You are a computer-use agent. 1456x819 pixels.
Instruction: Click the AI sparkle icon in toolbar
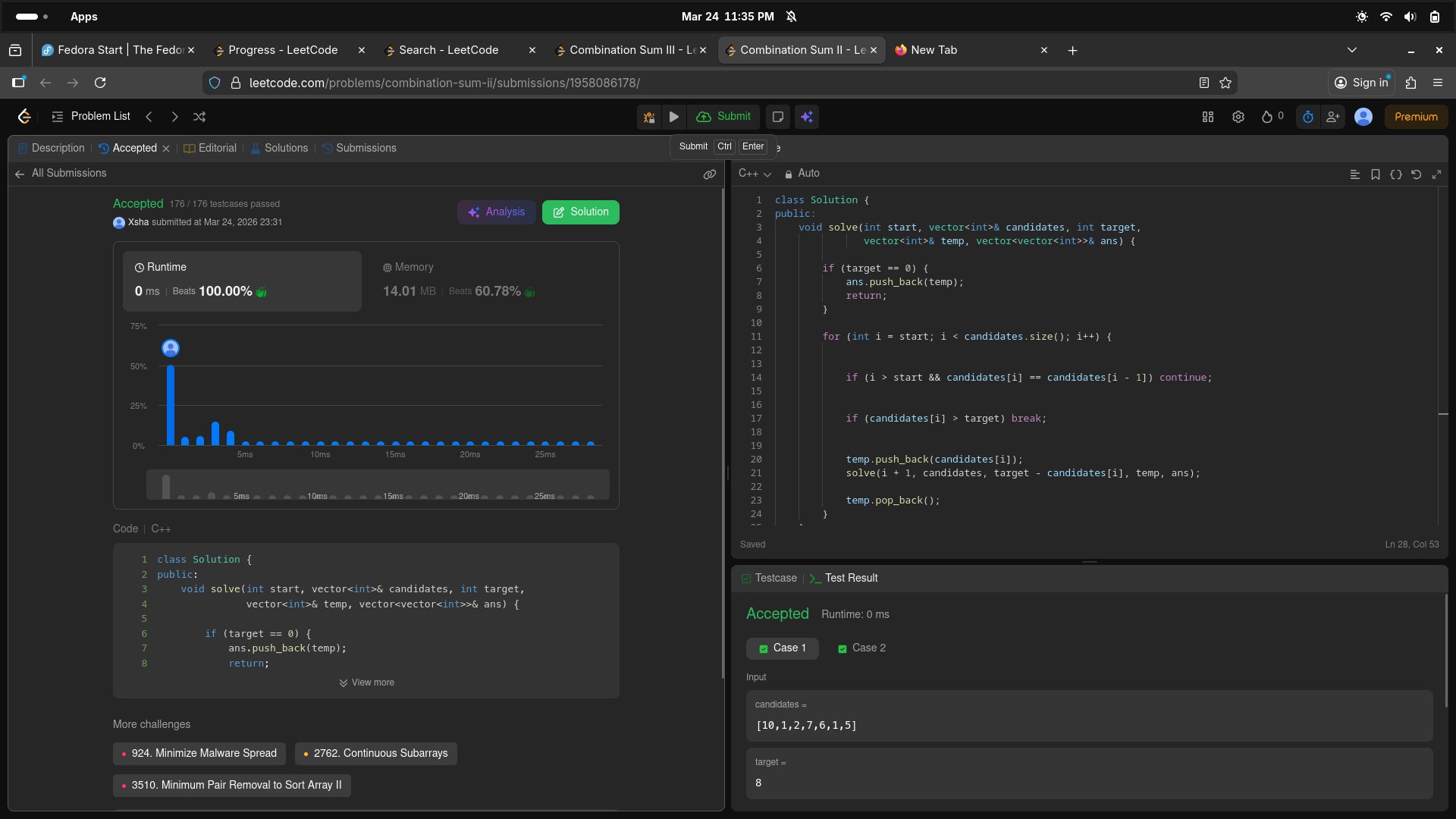pos(807,117)
